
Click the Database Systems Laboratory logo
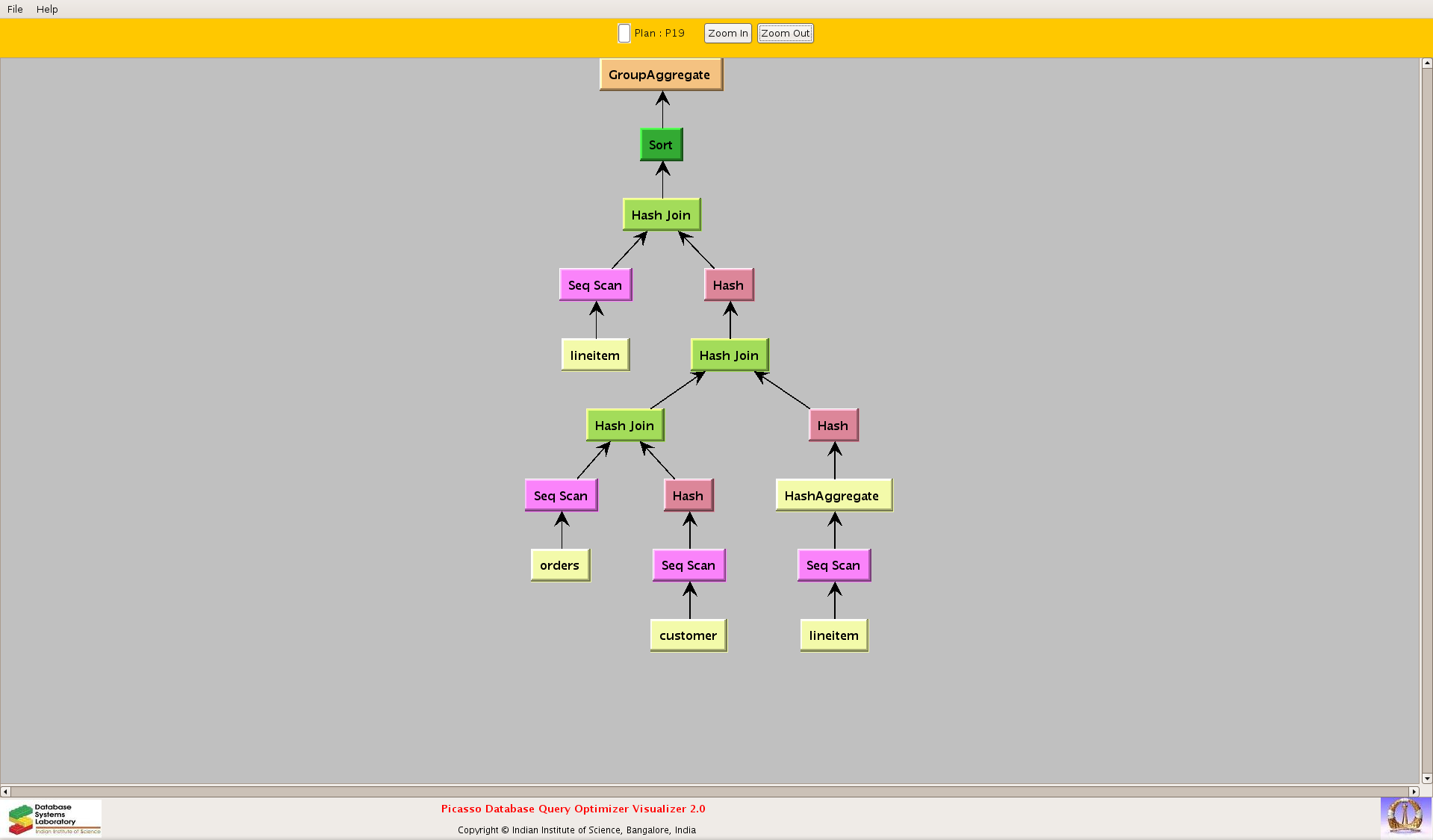(x=54, y=818)
